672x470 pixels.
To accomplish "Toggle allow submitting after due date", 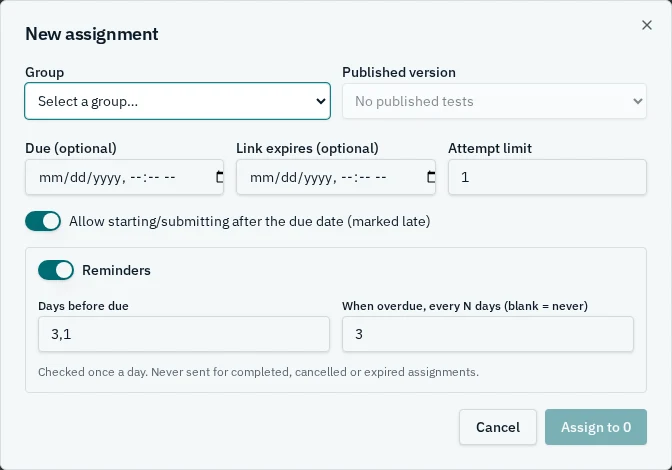I will tap(43, 221).
